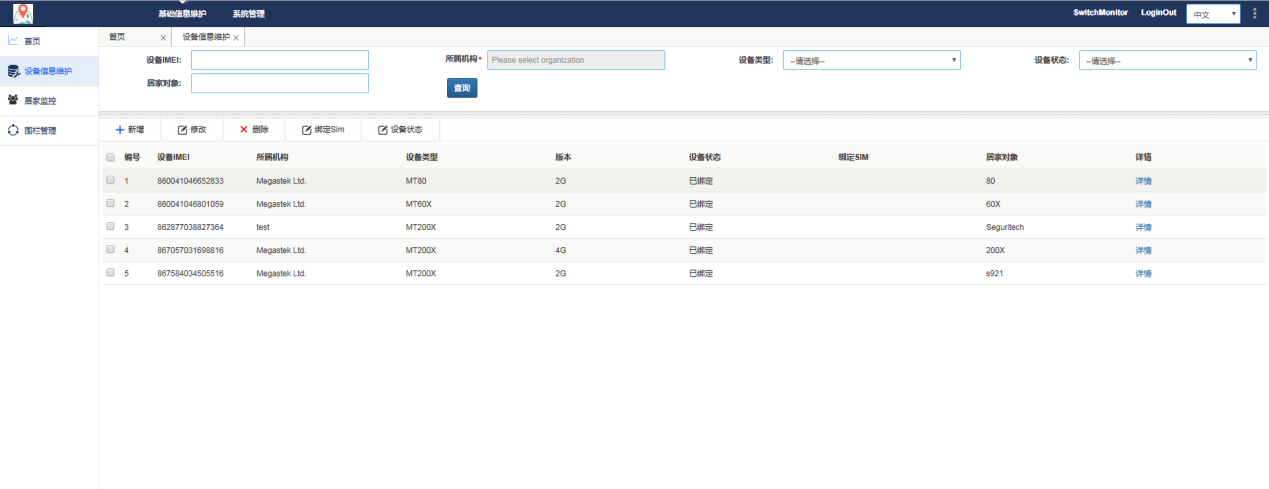Click the 删除 red X delete icon
Viewport: 1269px width, 489px height.
244,130
